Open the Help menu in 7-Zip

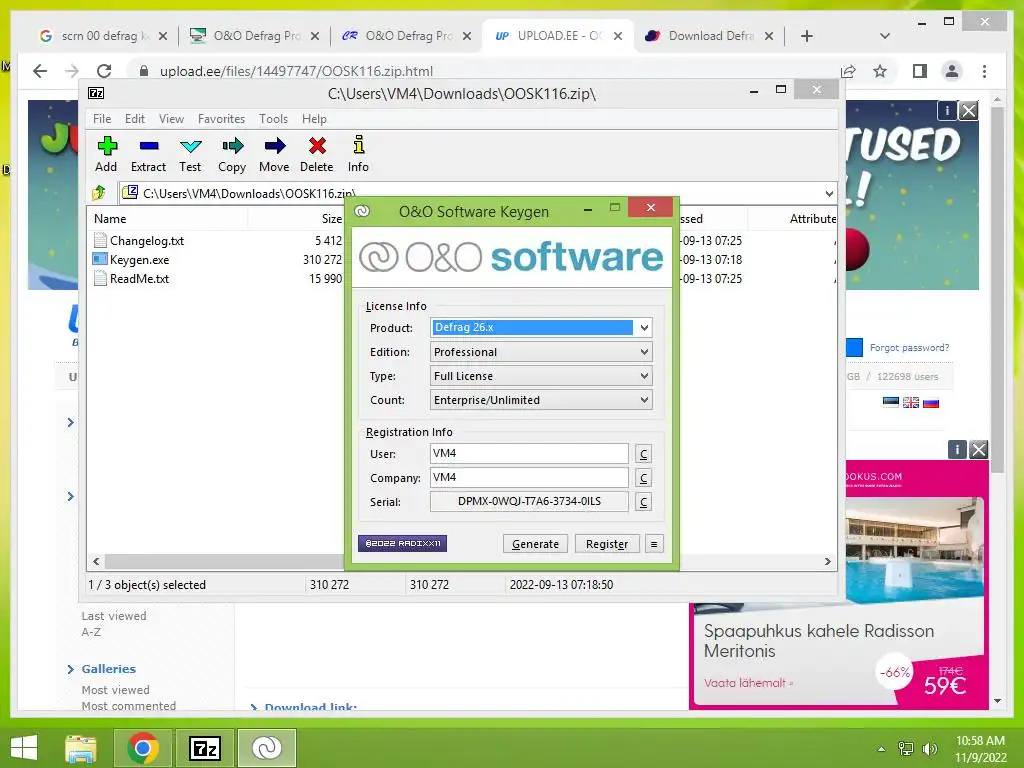(314, 119)
